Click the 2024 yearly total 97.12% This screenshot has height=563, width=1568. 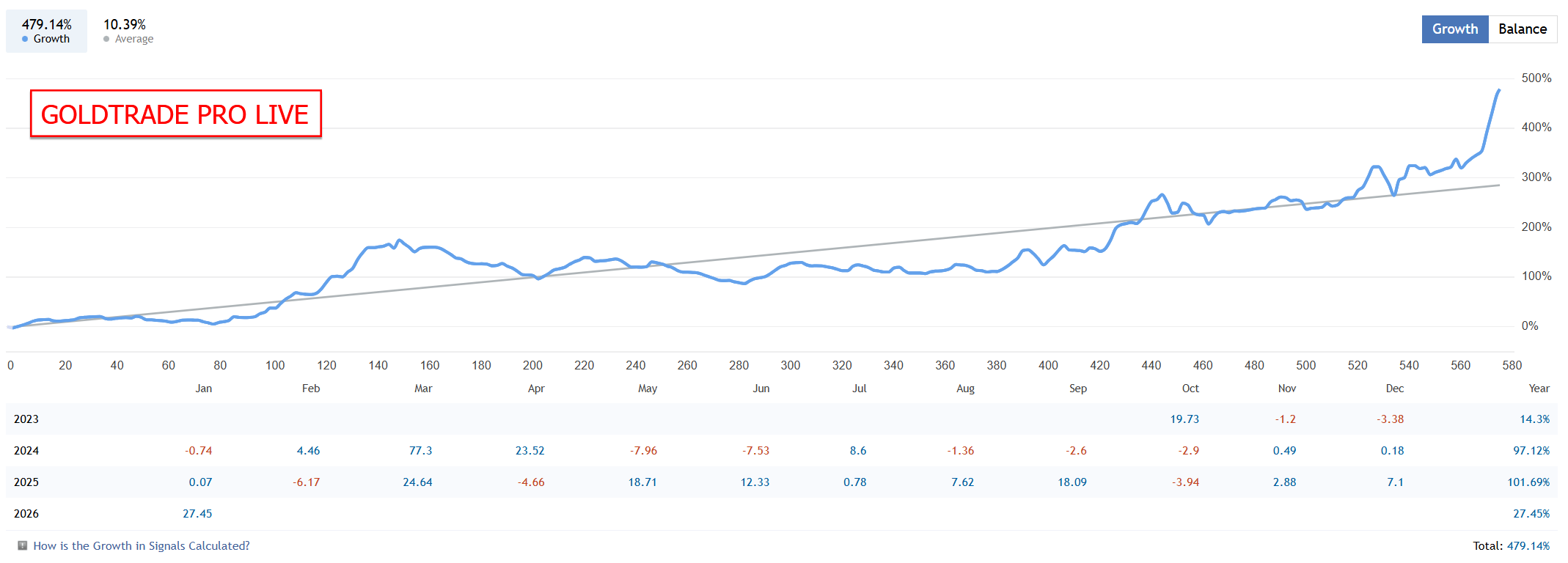[x=1531, y=451]
